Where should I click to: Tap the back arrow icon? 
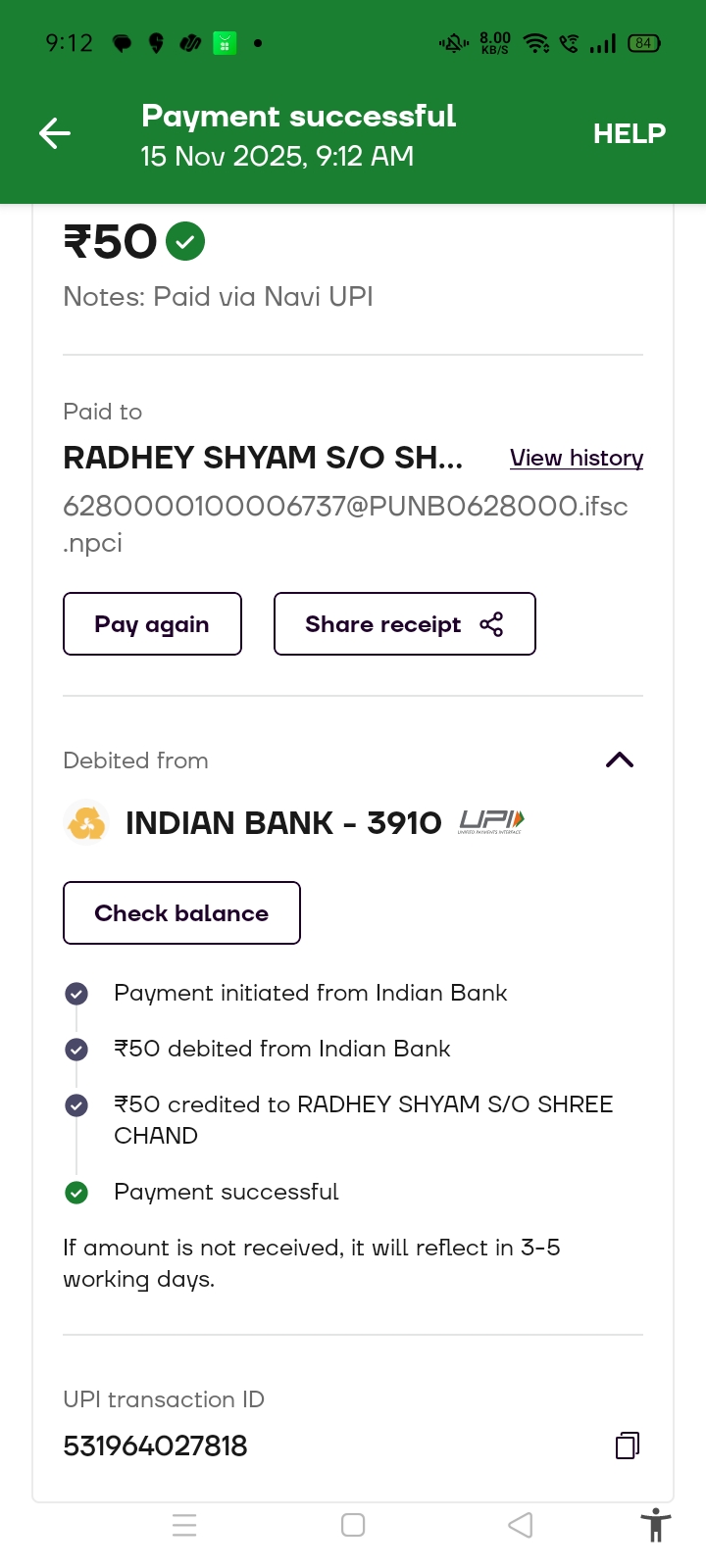point(55,133)
